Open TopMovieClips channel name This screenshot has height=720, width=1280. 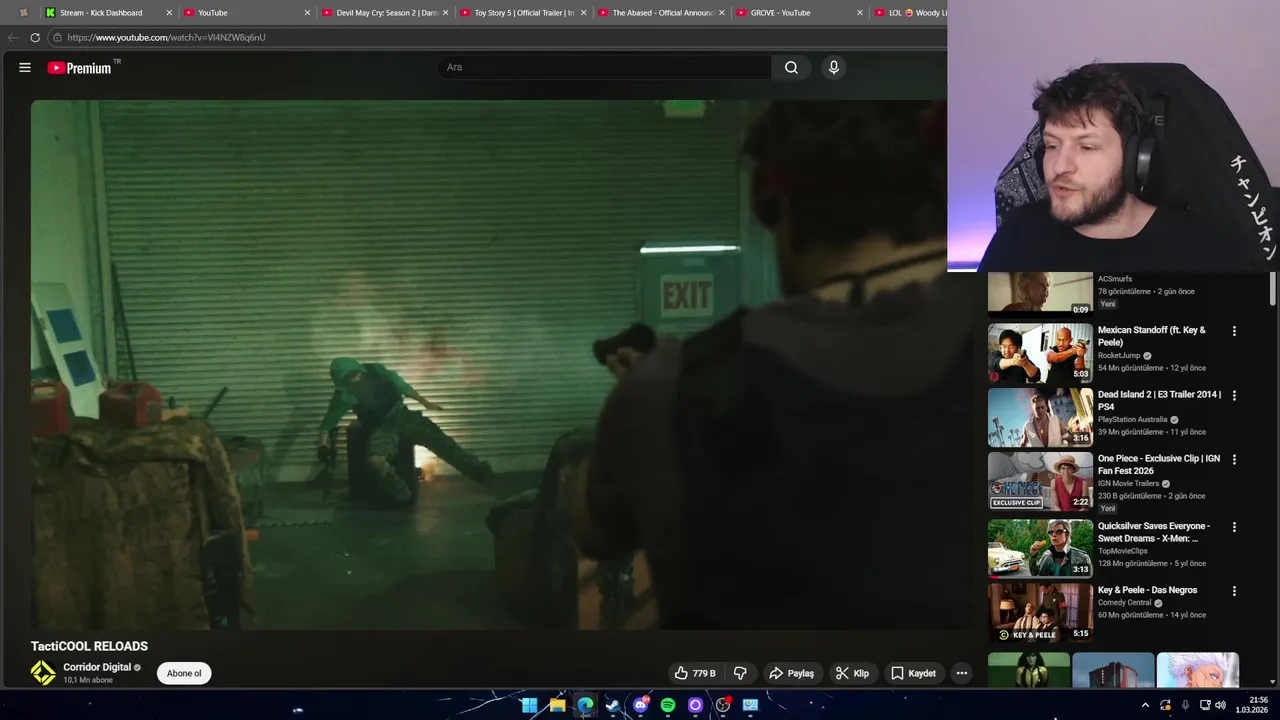1122,551
